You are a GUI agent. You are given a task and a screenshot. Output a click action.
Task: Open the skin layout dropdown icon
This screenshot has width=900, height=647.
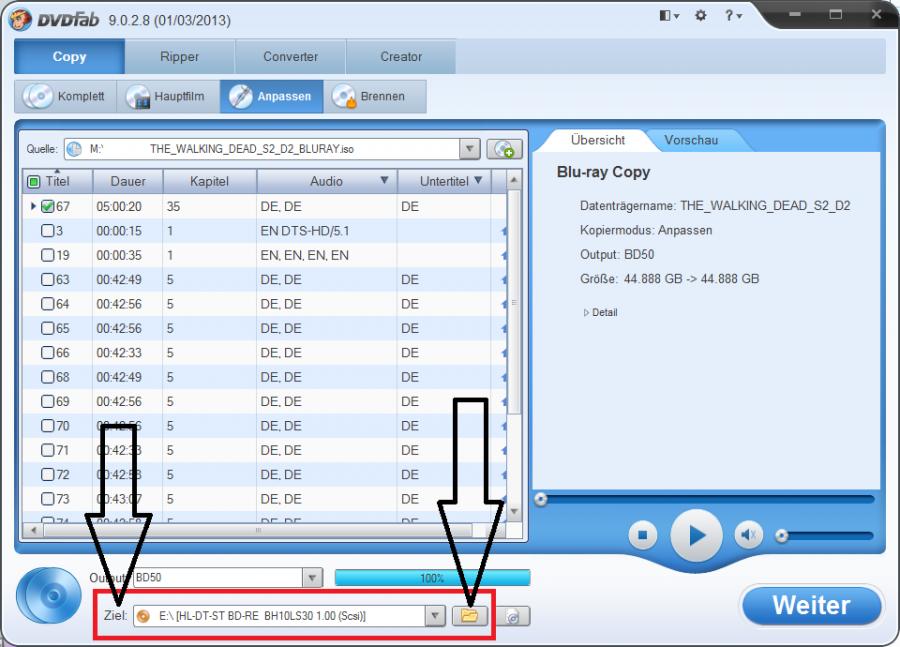(x=669, y=16)
